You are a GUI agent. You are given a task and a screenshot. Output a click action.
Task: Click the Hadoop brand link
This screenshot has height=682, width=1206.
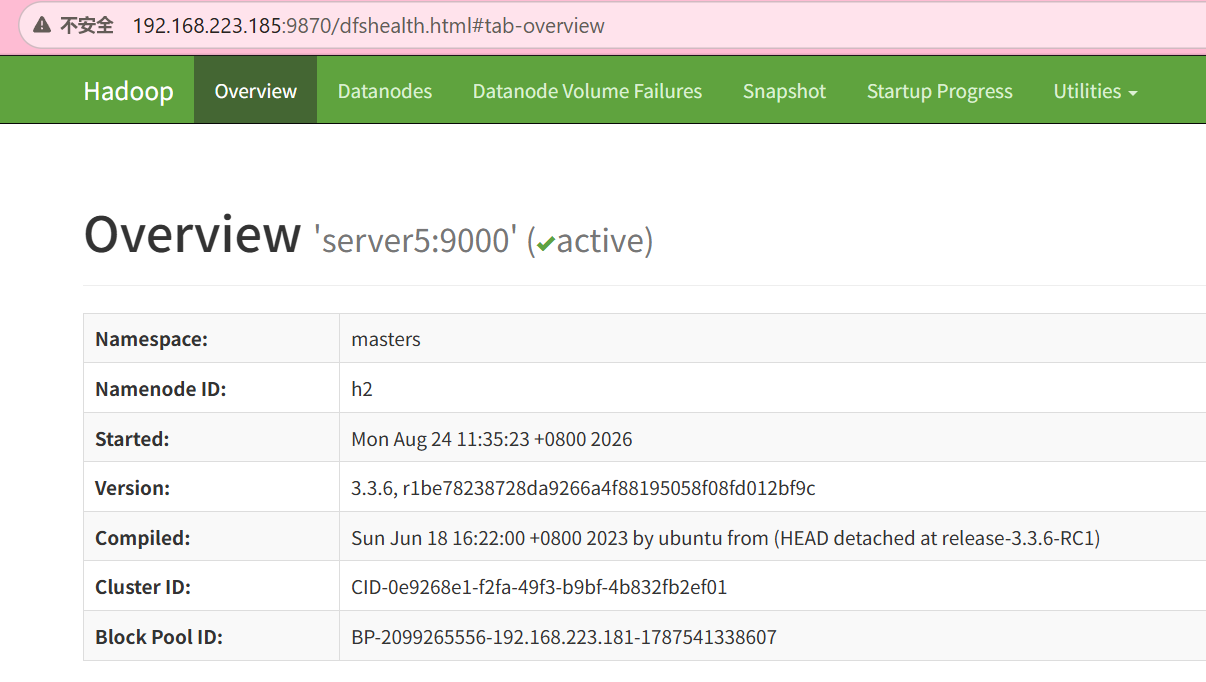[x=129, y=91]
